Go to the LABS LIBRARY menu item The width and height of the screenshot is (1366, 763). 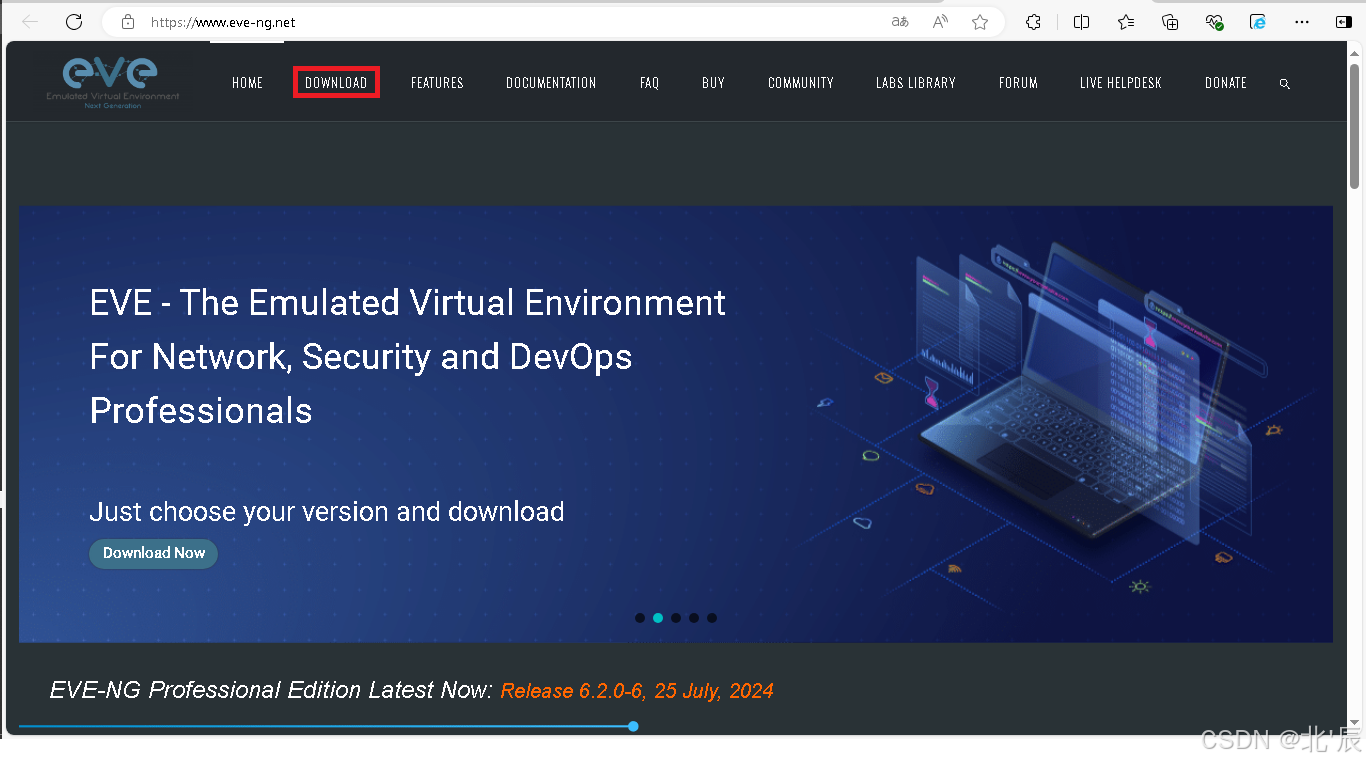point(916,83)
